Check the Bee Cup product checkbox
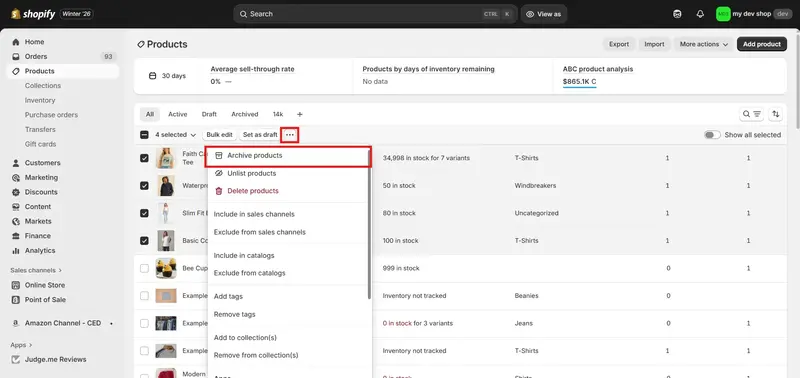This screenshot has height=378, width=800. (144, 268)
